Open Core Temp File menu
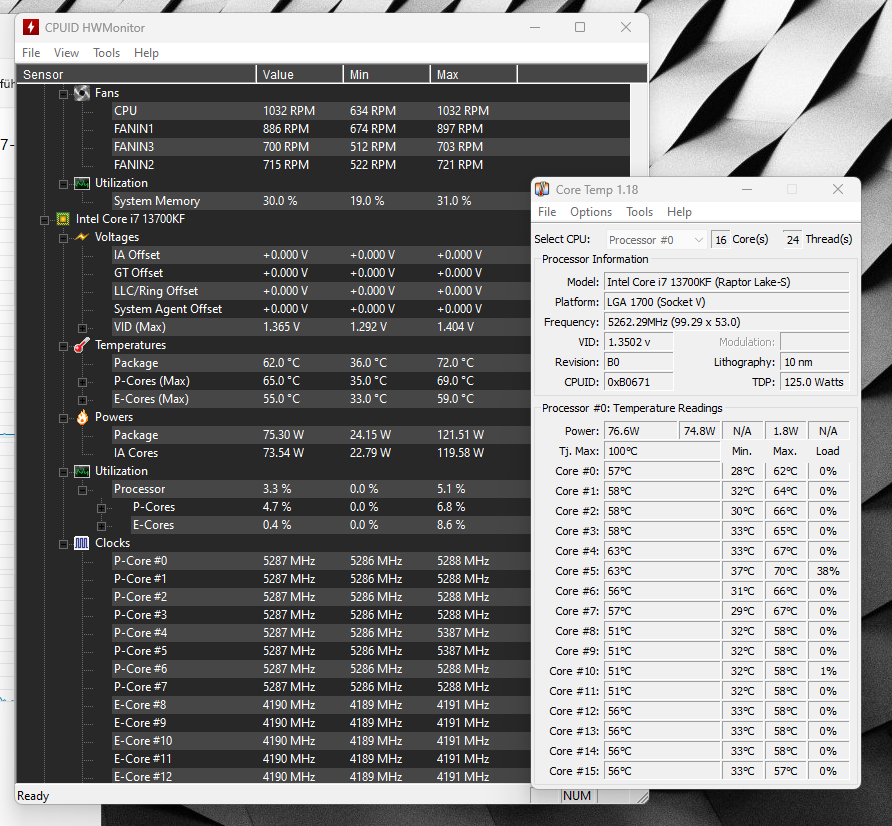 [x=547, y=212]
